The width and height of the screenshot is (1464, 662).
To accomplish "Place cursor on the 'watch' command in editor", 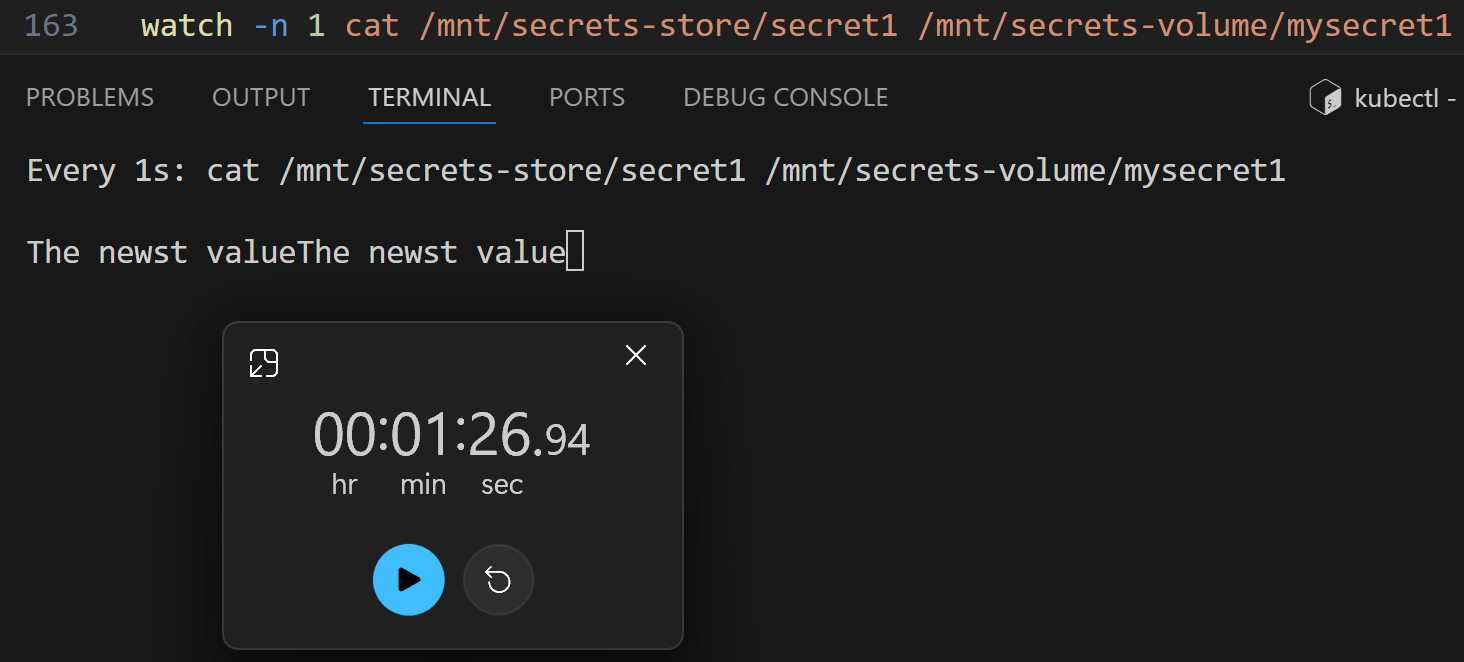I will pyautogui.click(x=186, y=25).
